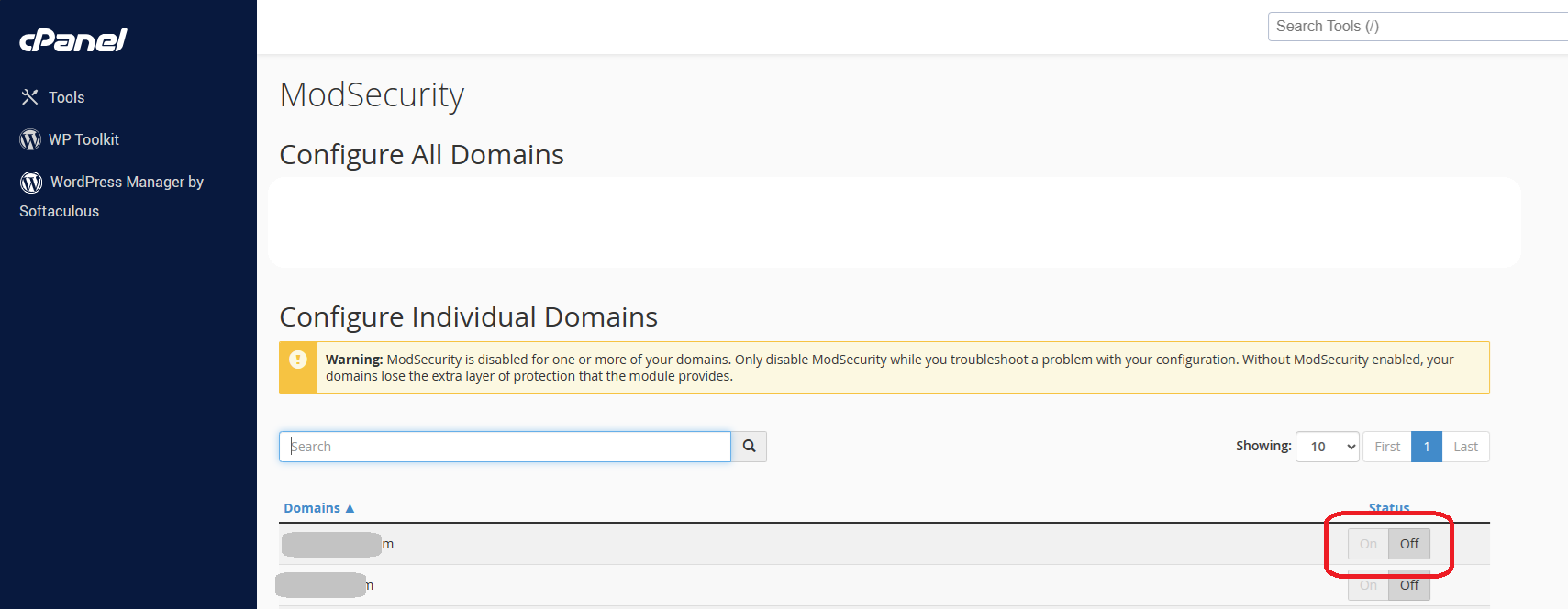1568x609 pixels.
Task: Click the warning exclamation icon
Action: (x=297, y=360)
